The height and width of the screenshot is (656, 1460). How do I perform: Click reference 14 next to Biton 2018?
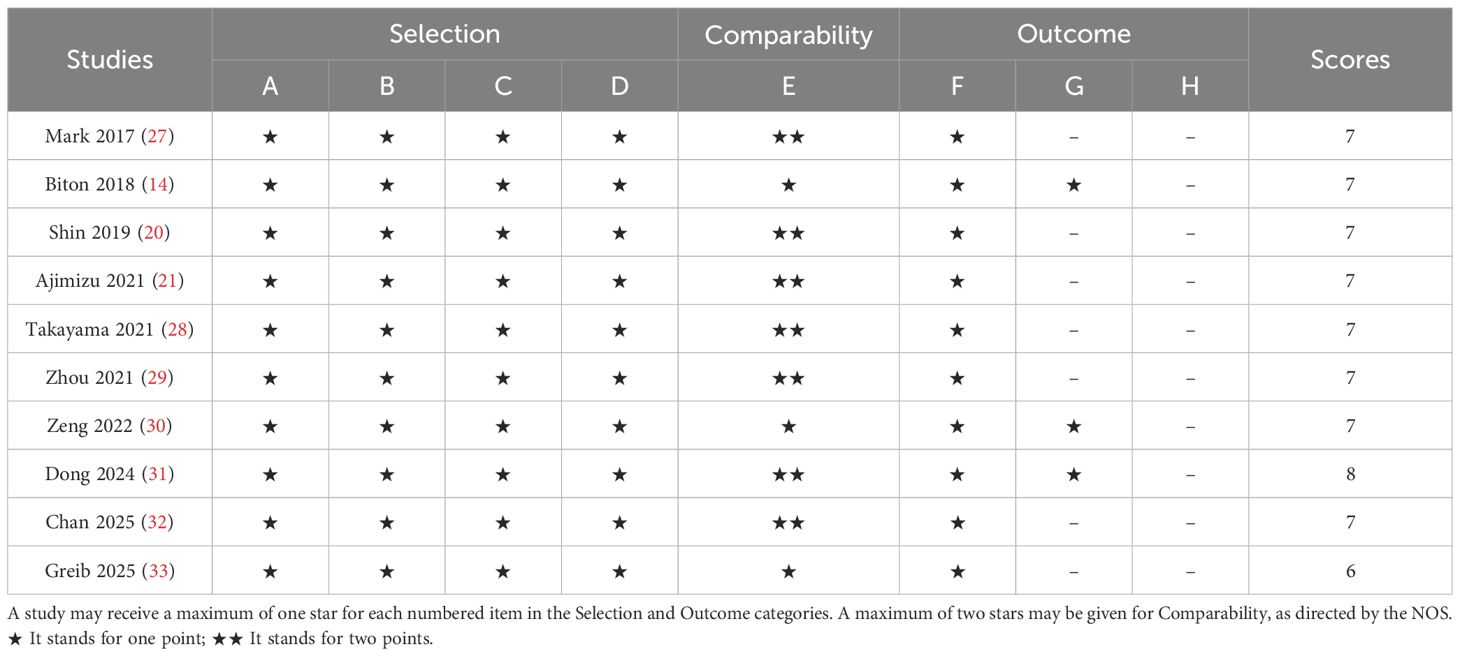click(x=156, y=184)
